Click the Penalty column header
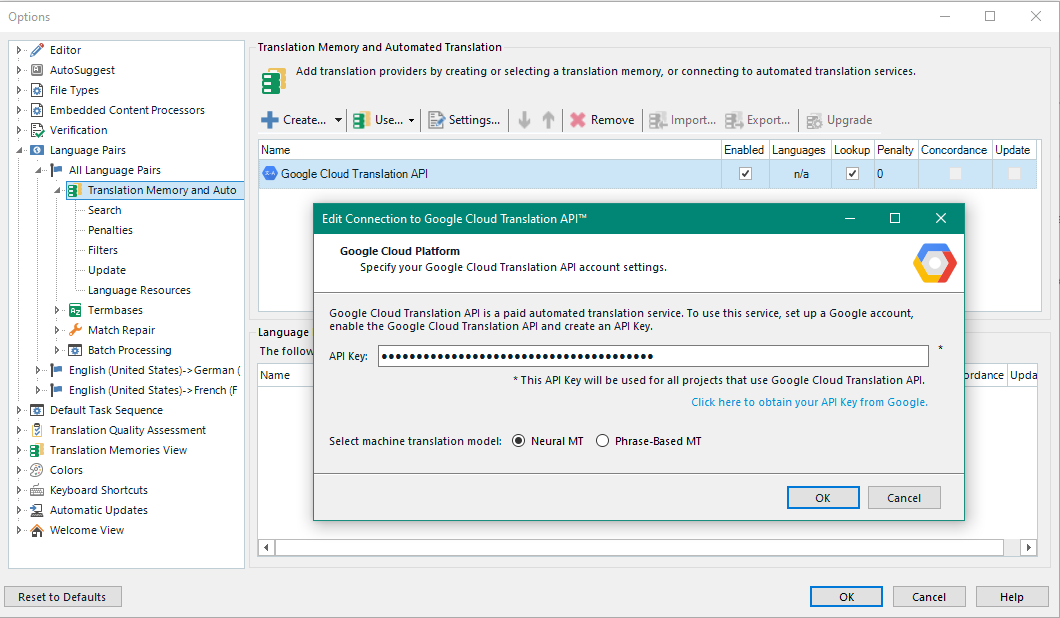Viewport: 1060px width, 618px height. click(895, 150)
